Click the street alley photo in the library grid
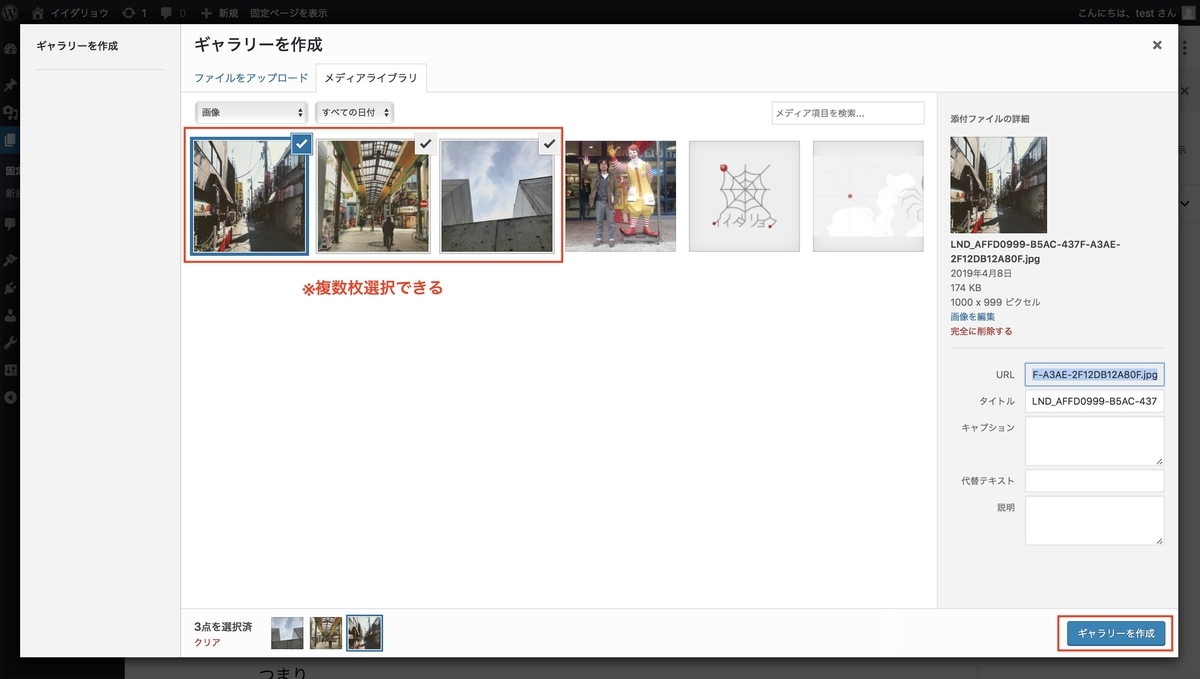Viewport: 1200px width, 679px height. pyautogui.click(x=249, y=196)
